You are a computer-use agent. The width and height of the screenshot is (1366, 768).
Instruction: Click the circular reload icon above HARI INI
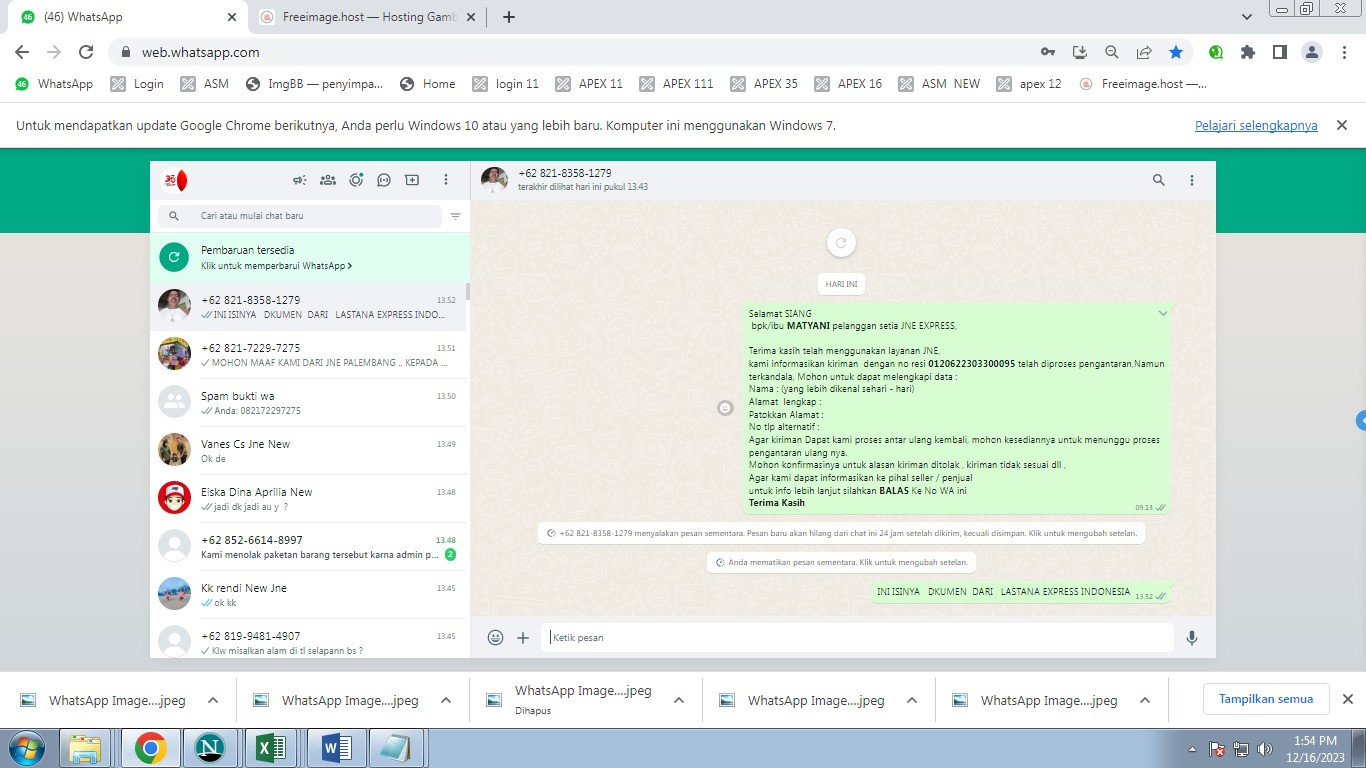[x=841, y=242]
